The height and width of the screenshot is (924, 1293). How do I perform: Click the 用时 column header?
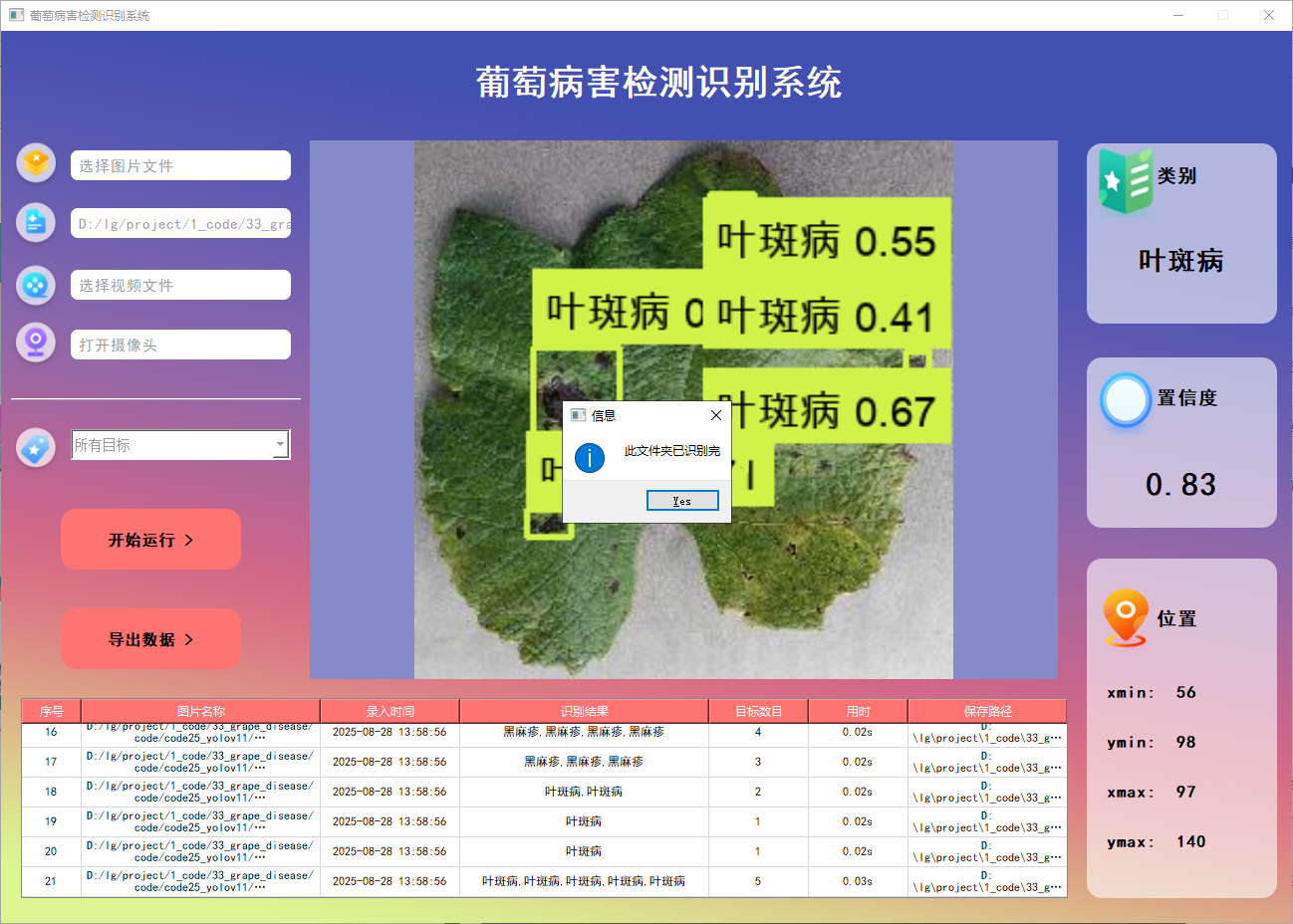pos(858,711)
